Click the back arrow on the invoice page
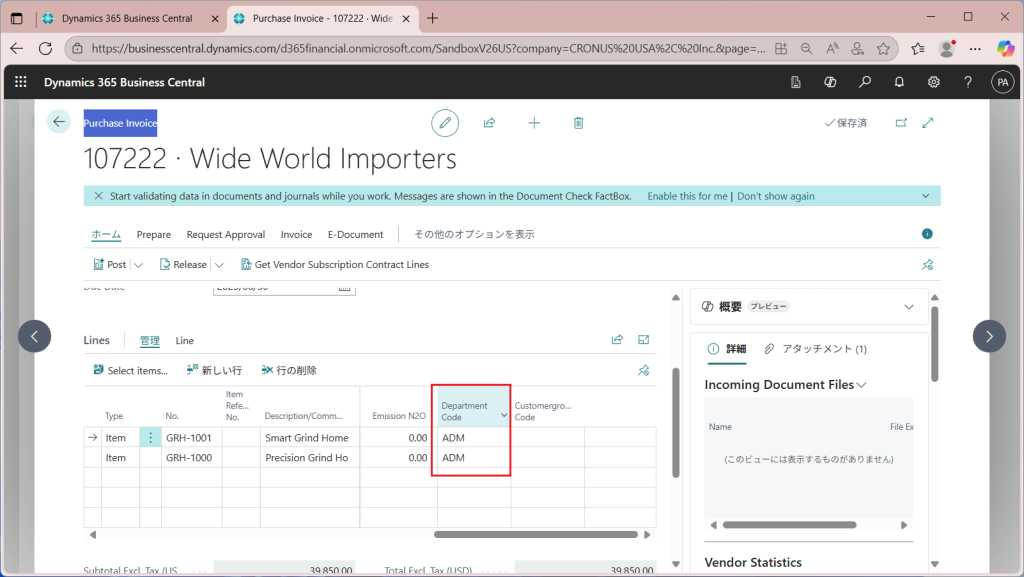Image resolution: width=1024 pixels, height=577 pixels. [59, 121]
